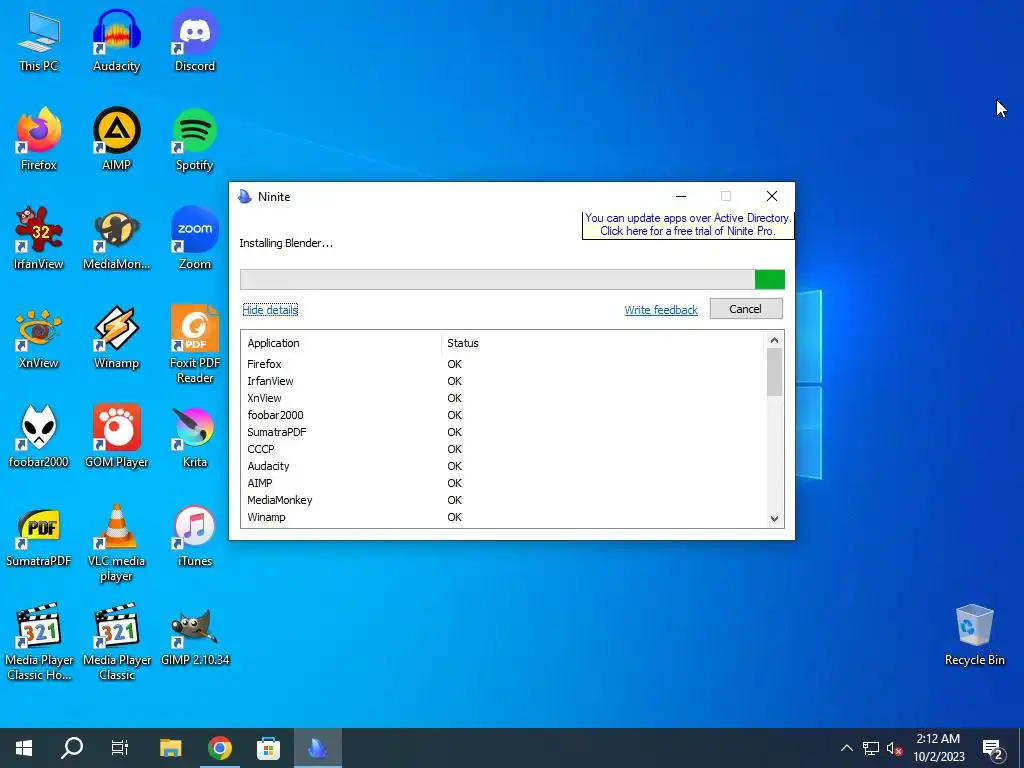Open taskbar Search
The height and width of the screenshot is (768, 1024).
coord(72,748)
